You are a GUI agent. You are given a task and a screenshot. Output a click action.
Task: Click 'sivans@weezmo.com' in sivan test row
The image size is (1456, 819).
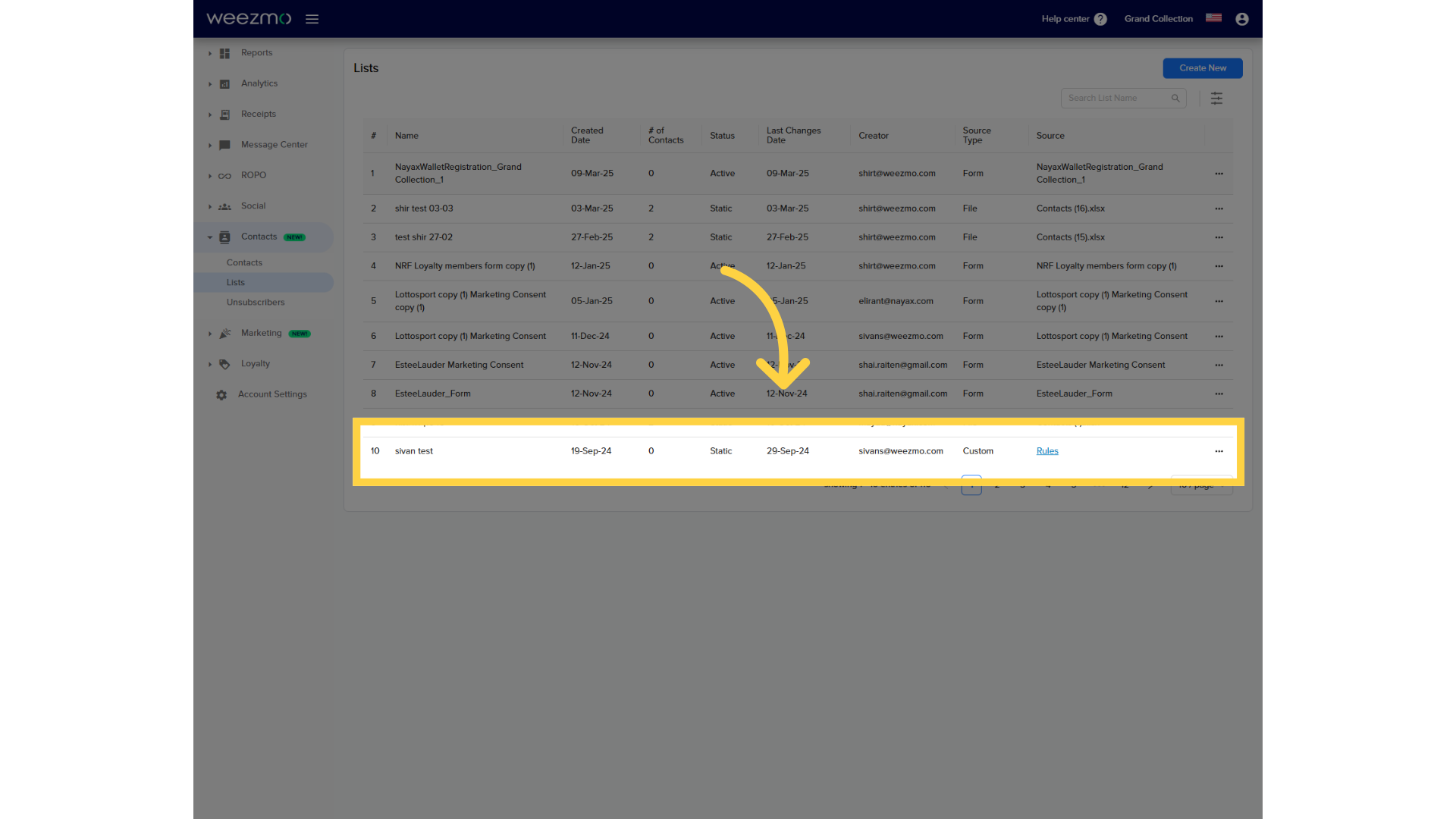tap(901, 451)
